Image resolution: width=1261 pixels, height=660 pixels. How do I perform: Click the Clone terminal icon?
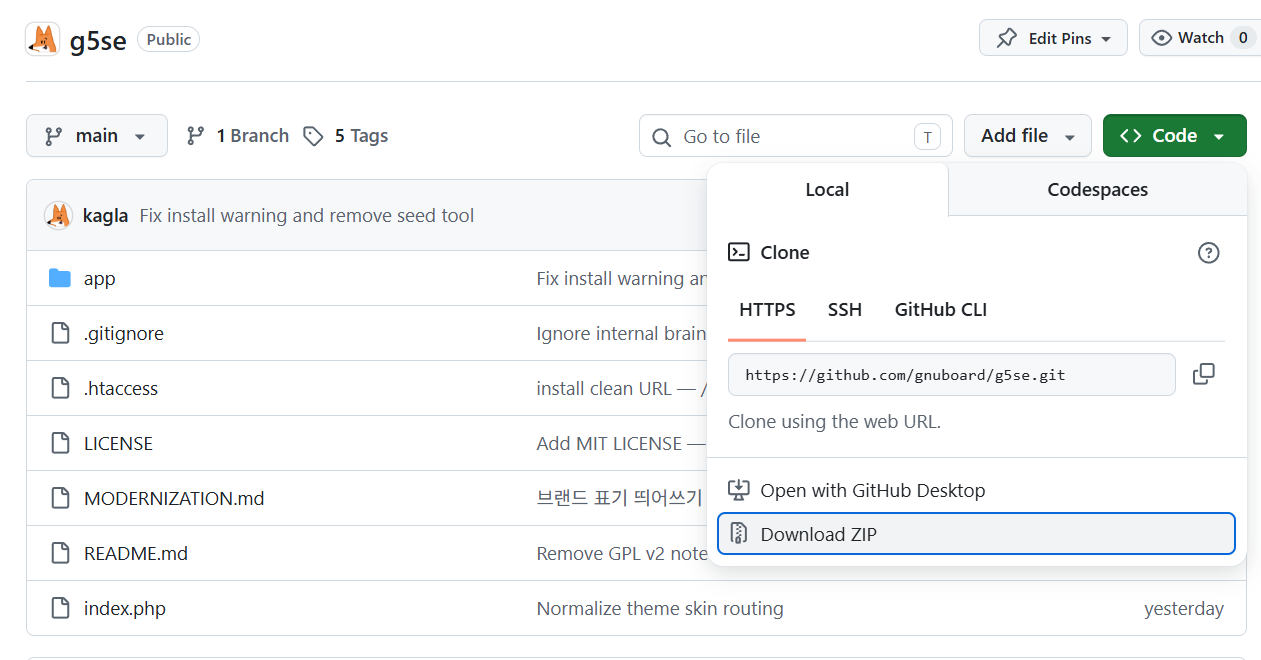[739, 252]
